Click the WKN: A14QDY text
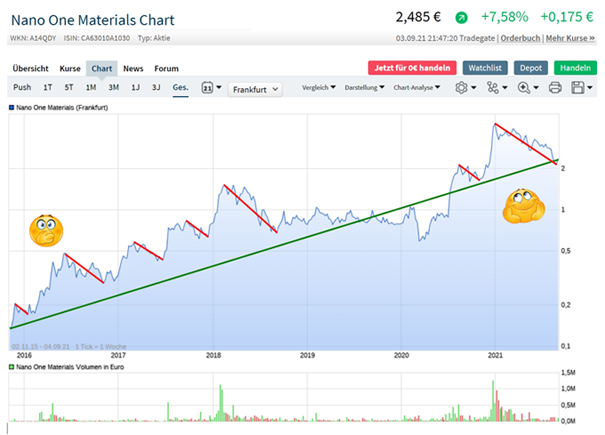The height and width of the screenshot is (435, 605). (x=33, y=38)
